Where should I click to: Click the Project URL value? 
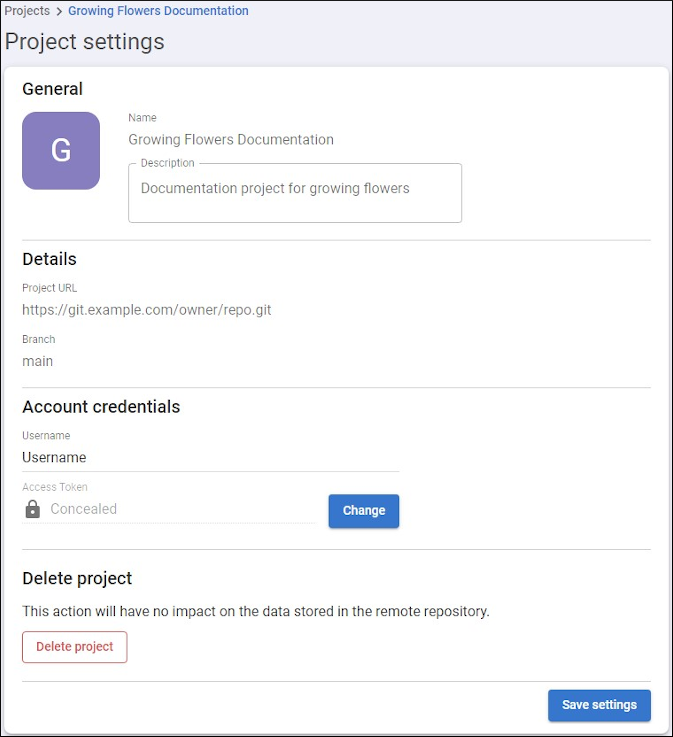pos(147,310)
